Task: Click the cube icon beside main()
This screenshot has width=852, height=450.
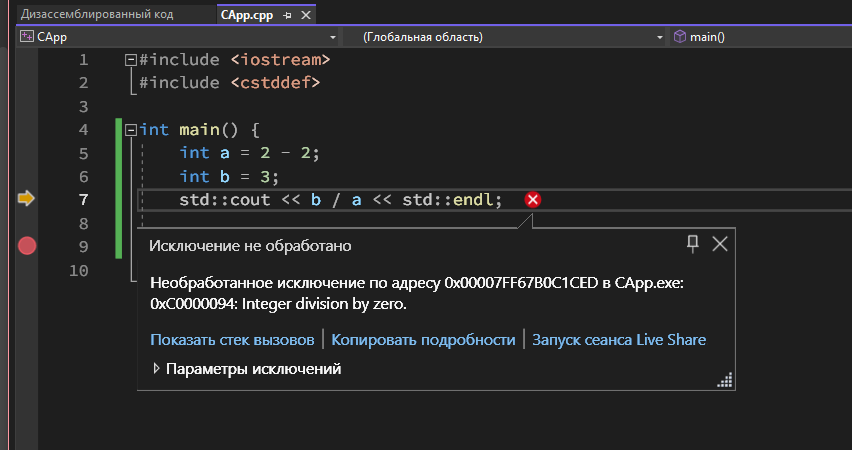Action: pos(680,37)
